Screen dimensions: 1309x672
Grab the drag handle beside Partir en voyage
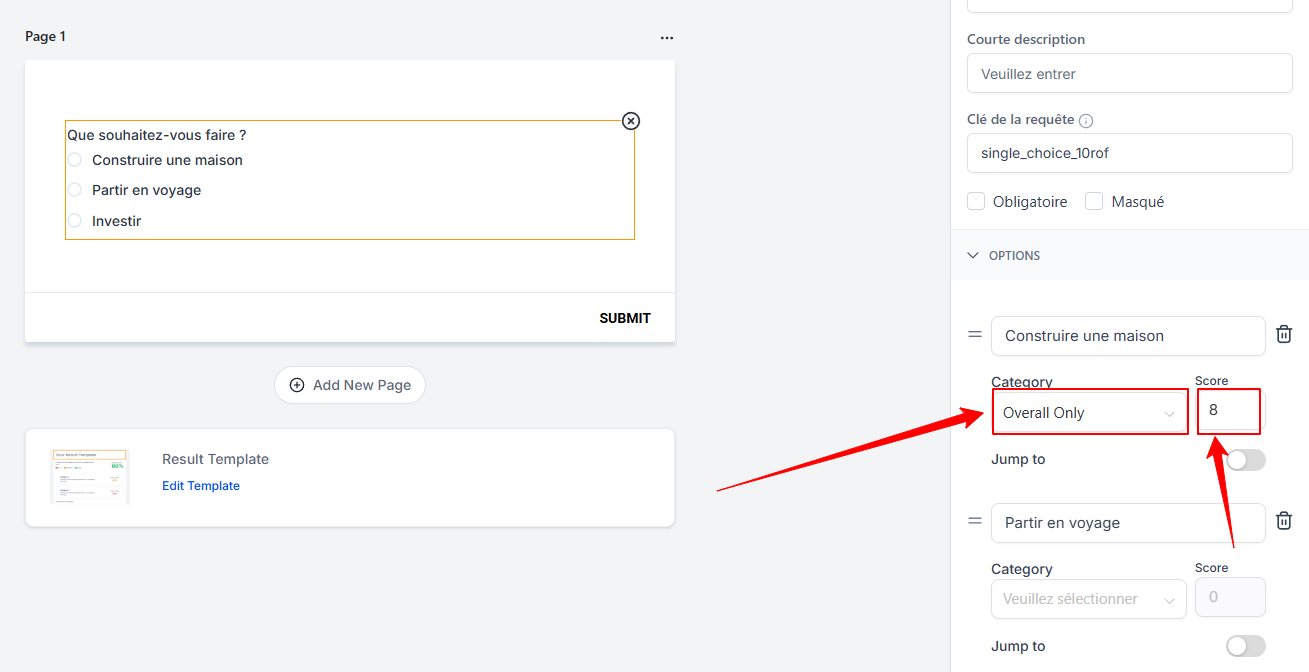point(975,521)
